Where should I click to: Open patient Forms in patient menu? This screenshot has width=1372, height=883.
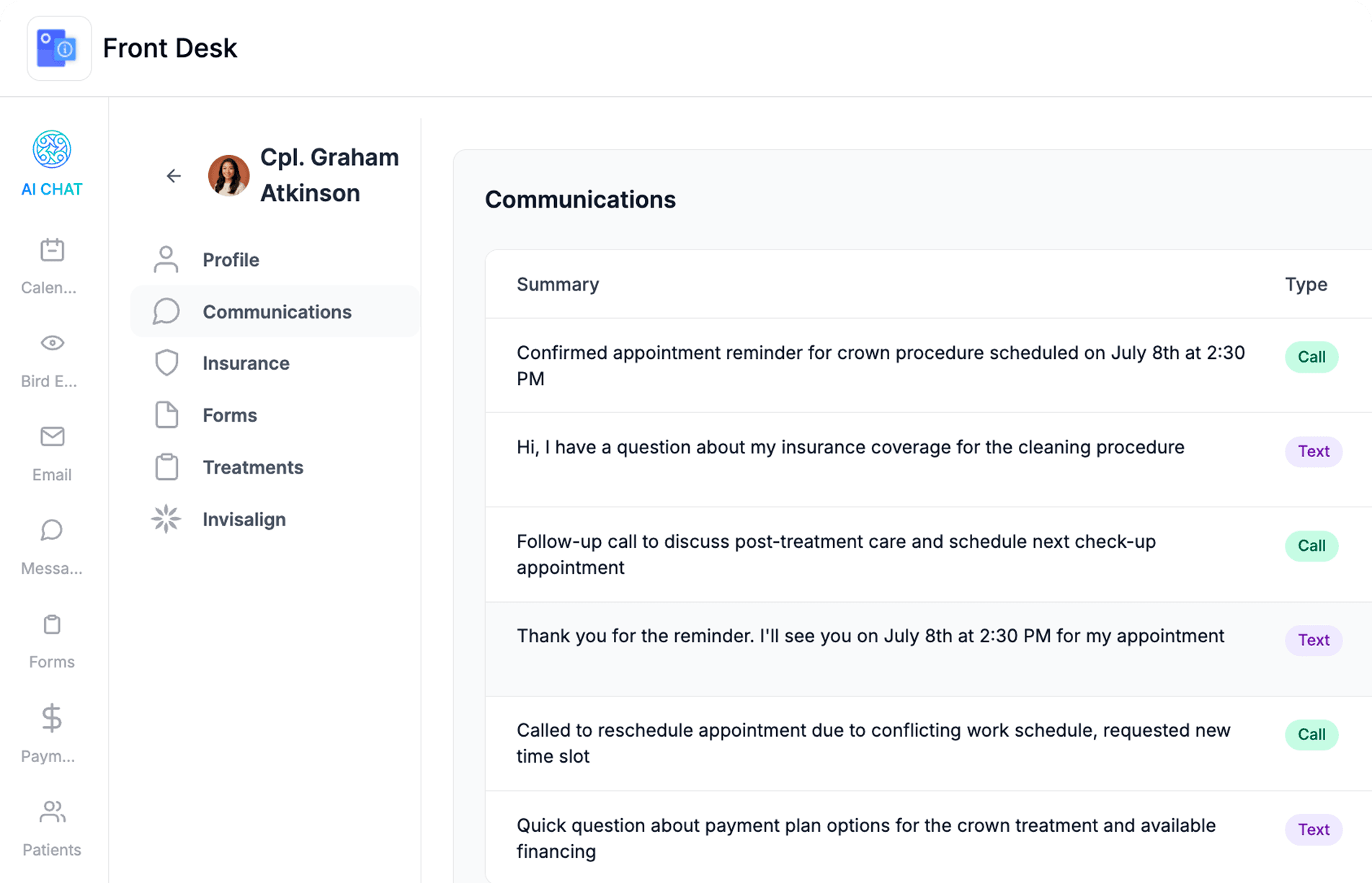click(x=229, y=415)
